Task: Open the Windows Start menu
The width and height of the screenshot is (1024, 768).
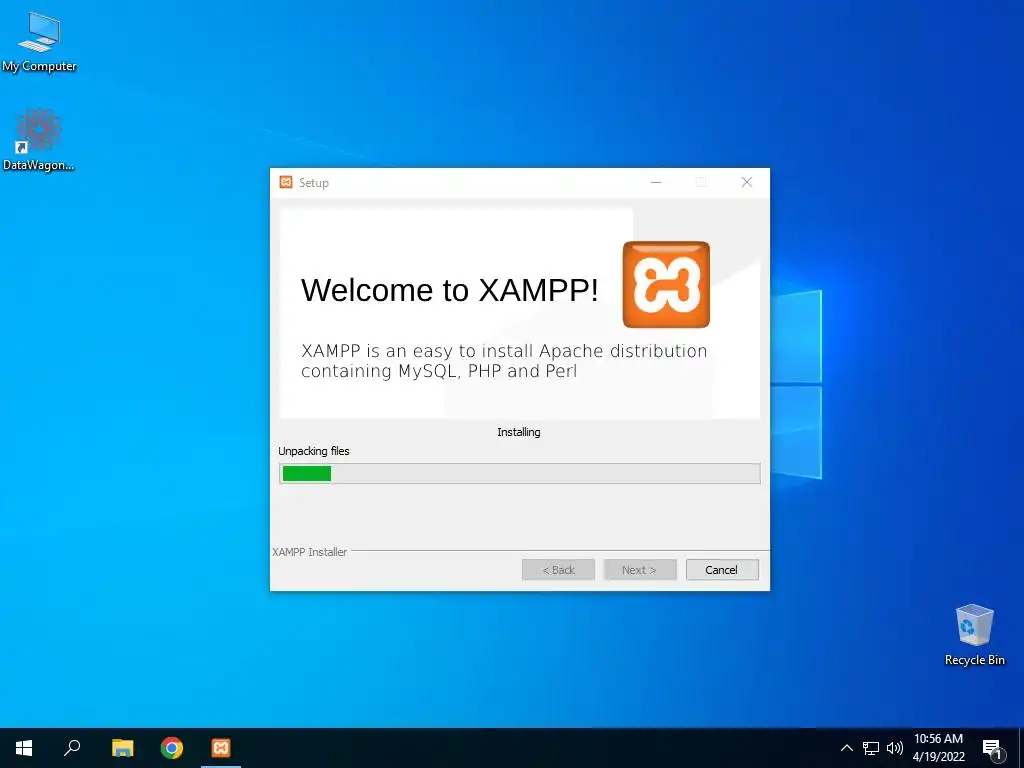Action: click(x=24, y=748)
